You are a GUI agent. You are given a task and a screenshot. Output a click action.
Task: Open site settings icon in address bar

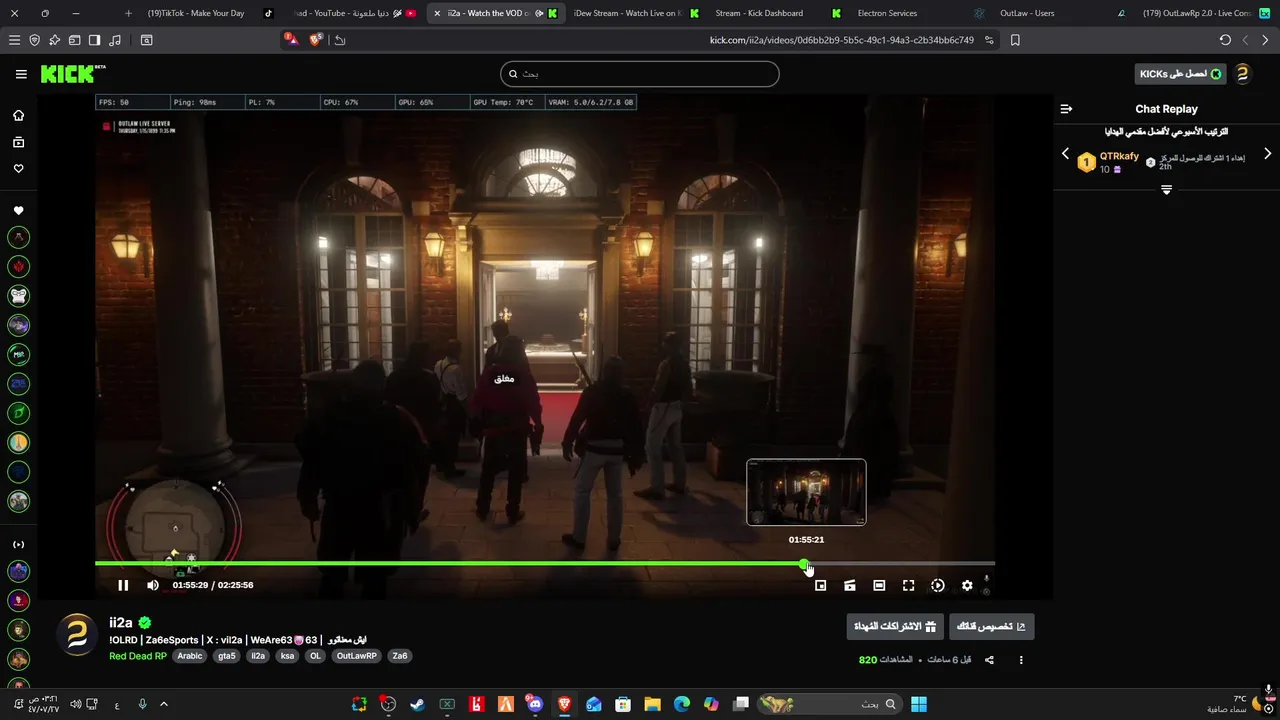coord(989,40)
